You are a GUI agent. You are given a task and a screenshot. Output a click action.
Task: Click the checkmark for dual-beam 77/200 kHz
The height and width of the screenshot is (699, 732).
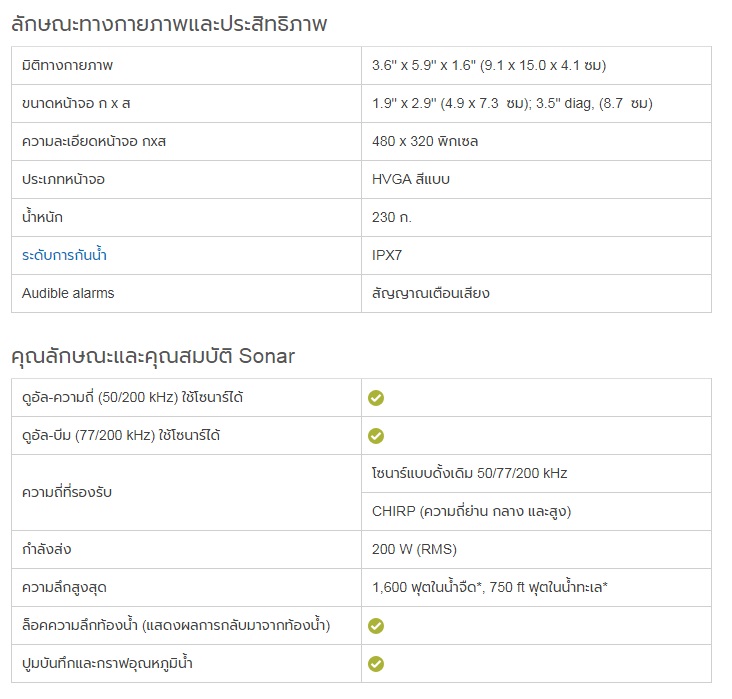tap(376, 436)
